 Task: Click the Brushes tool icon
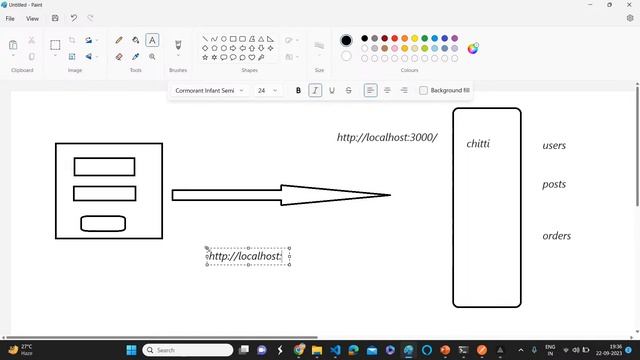(178, 44)
